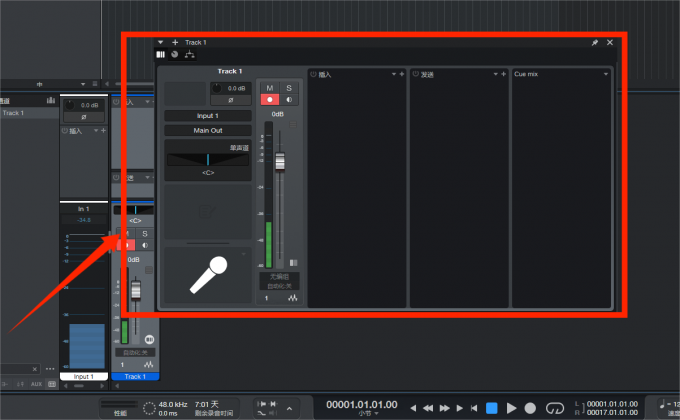Select Track 1 in the channel list
Image resolution: width=680 pixels, height=420 pixels.
tap(29, 113)
